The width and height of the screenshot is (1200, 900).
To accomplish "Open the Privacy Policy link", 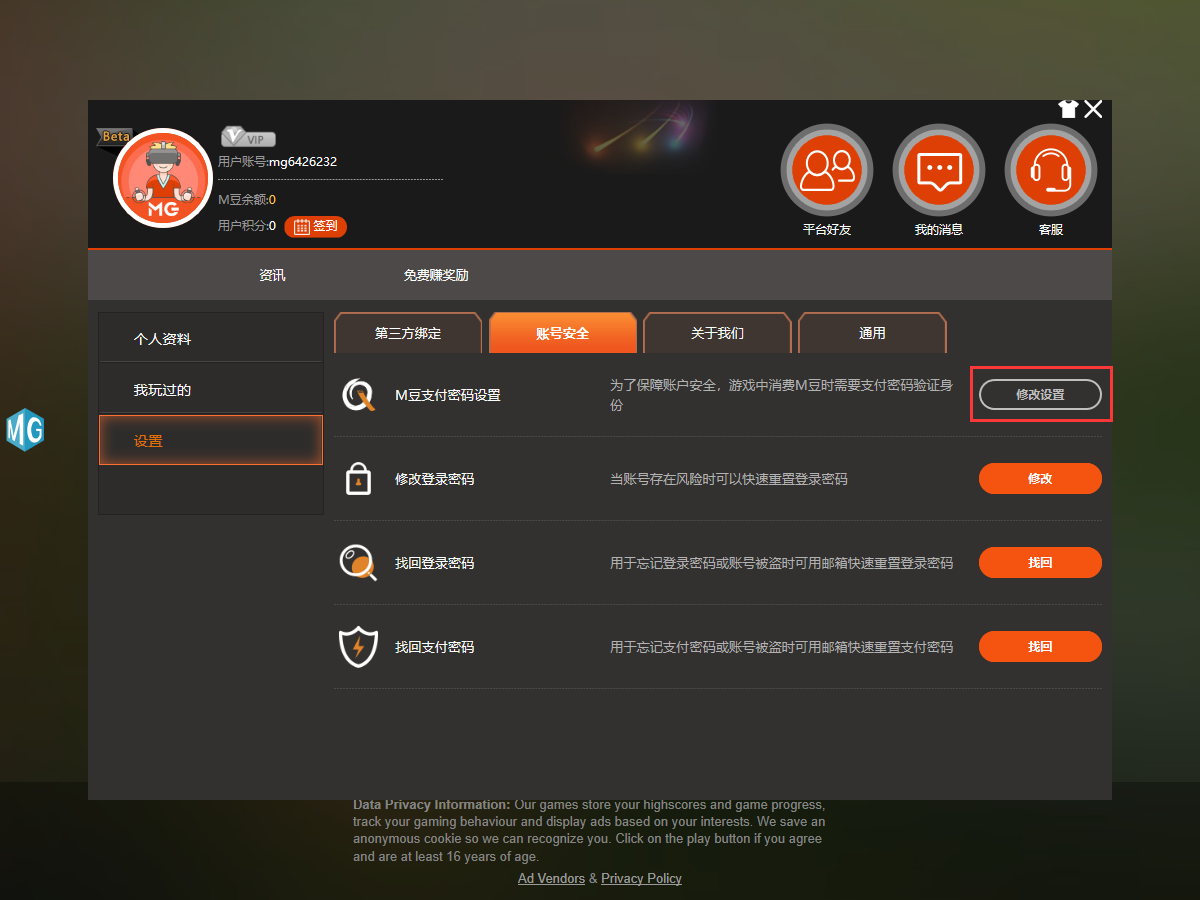I will [641, 878].
